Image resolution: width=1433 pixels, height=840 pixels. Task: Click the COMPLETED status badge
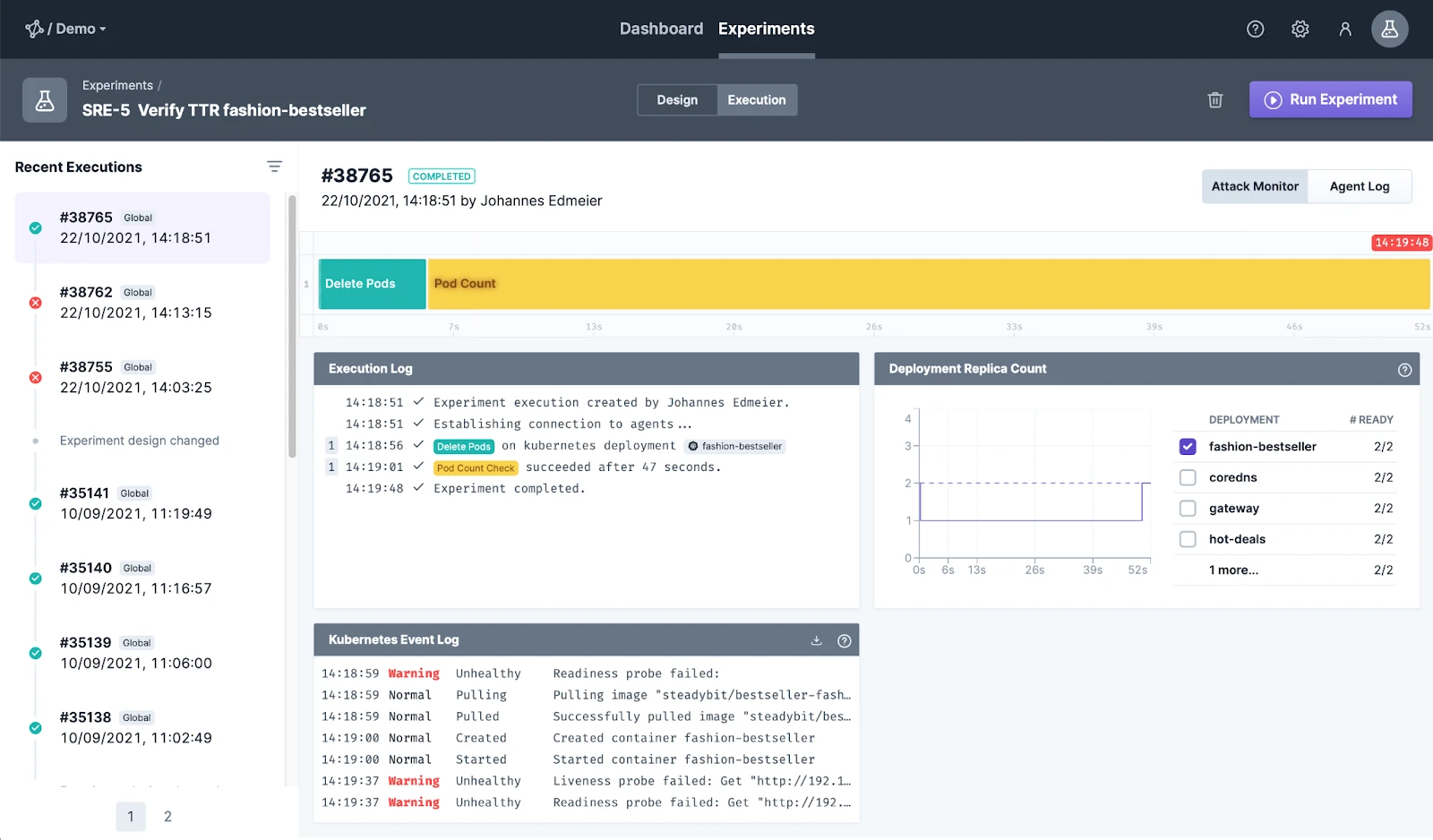442,176
